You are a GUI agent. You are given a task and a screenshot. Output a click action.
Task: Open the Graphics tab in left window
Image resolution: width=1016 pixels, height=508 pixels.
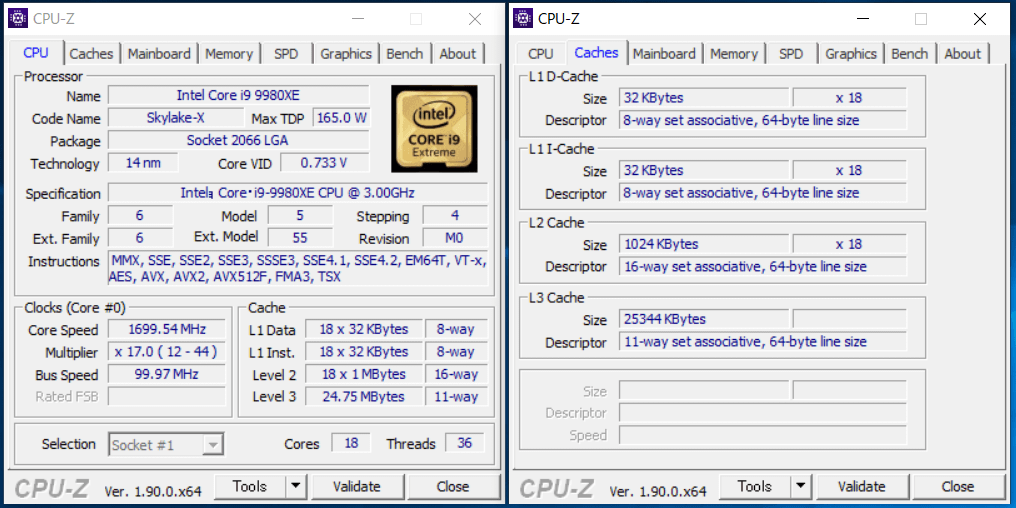(x=346, y=54)
